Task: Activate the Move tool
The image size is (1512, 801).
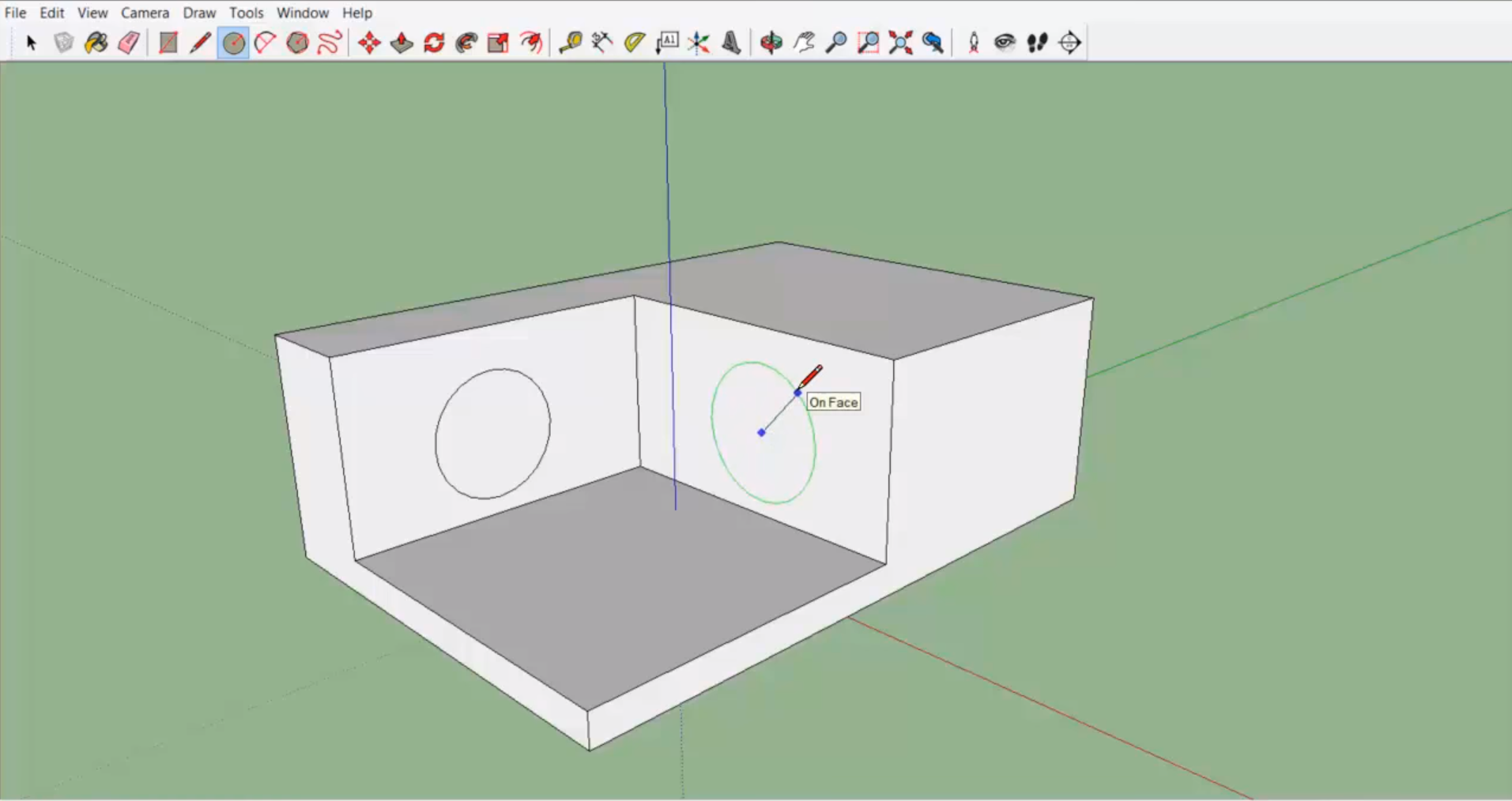Action: [x=369, y=43]
